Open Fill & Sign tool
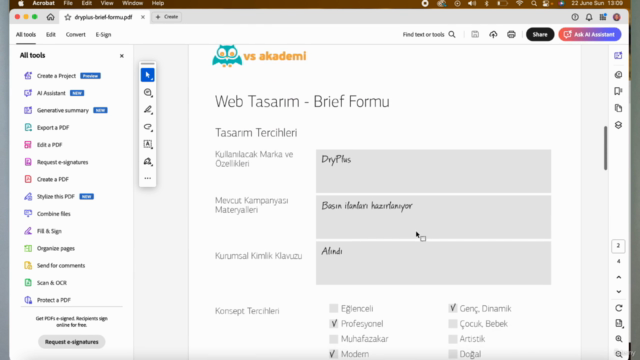Viewport: 640px width, 360px height. pos(49,231)
